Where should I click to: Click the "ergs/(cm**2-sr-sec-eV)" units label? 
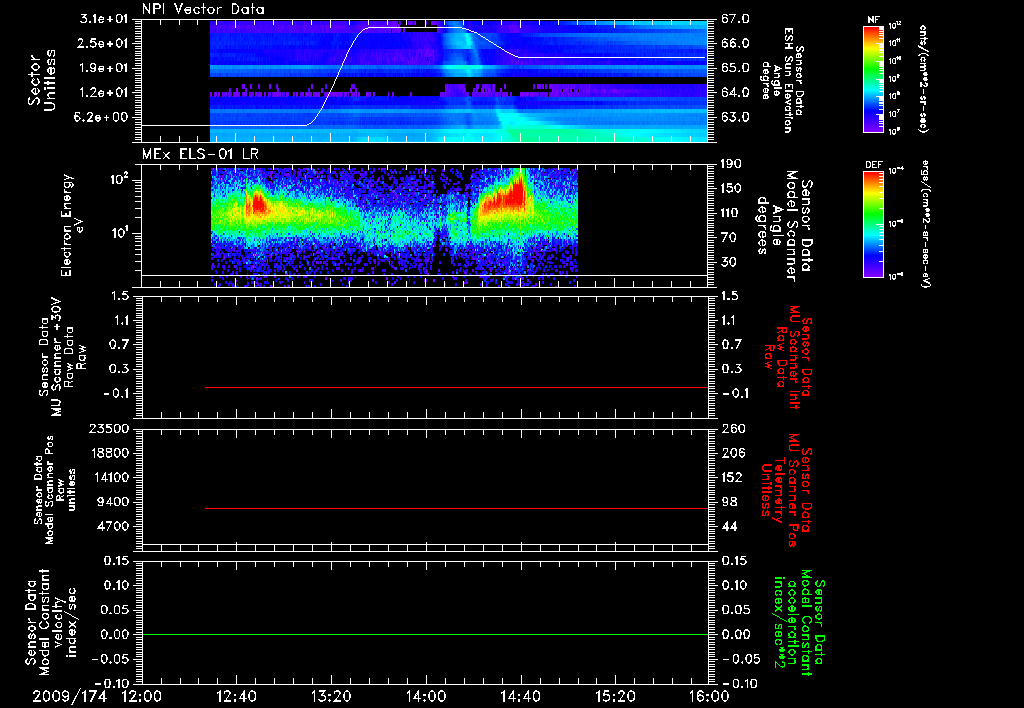[x=925, y=224]
